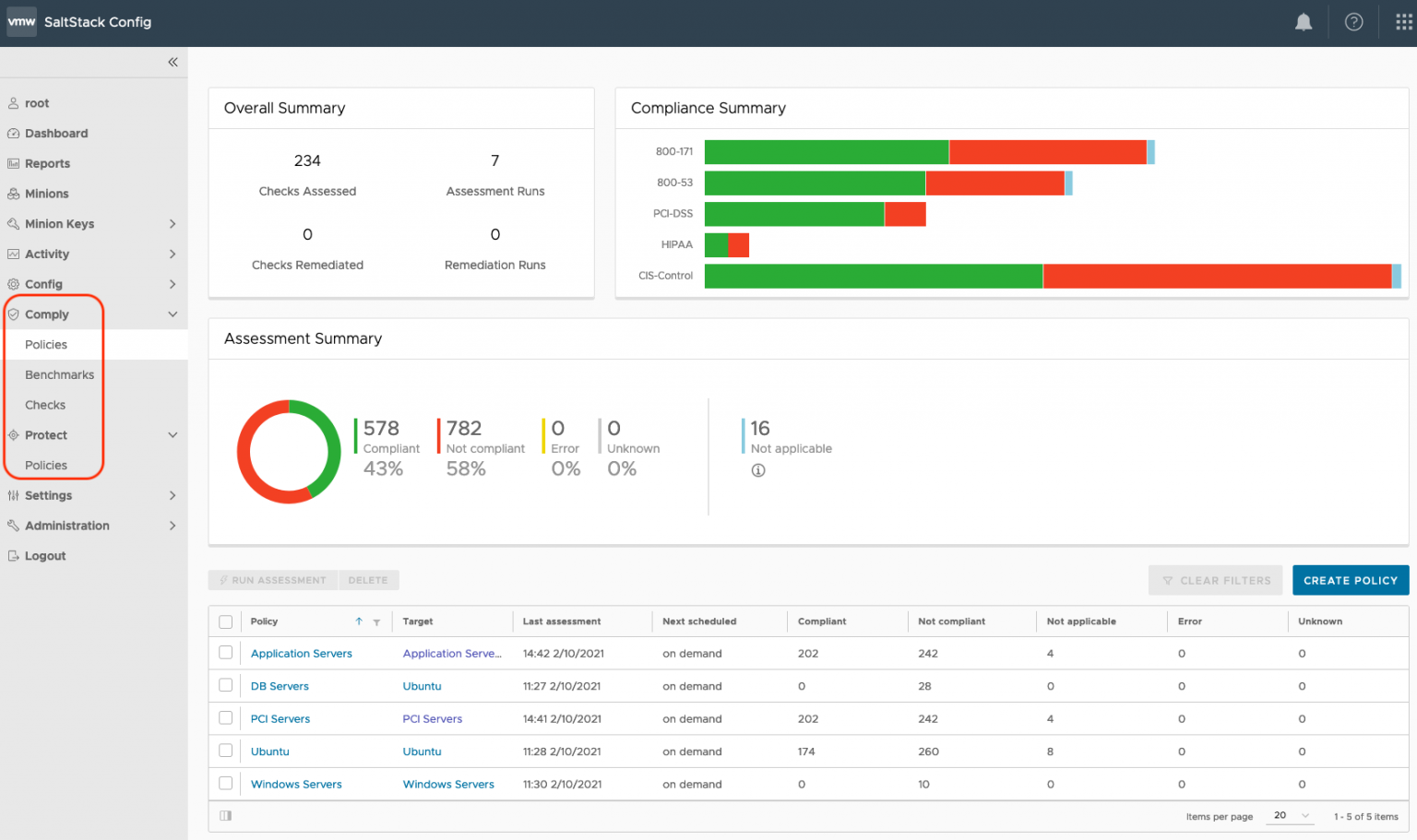
Task: Expand the Administration menu chevron
Action: click(173, 526)
